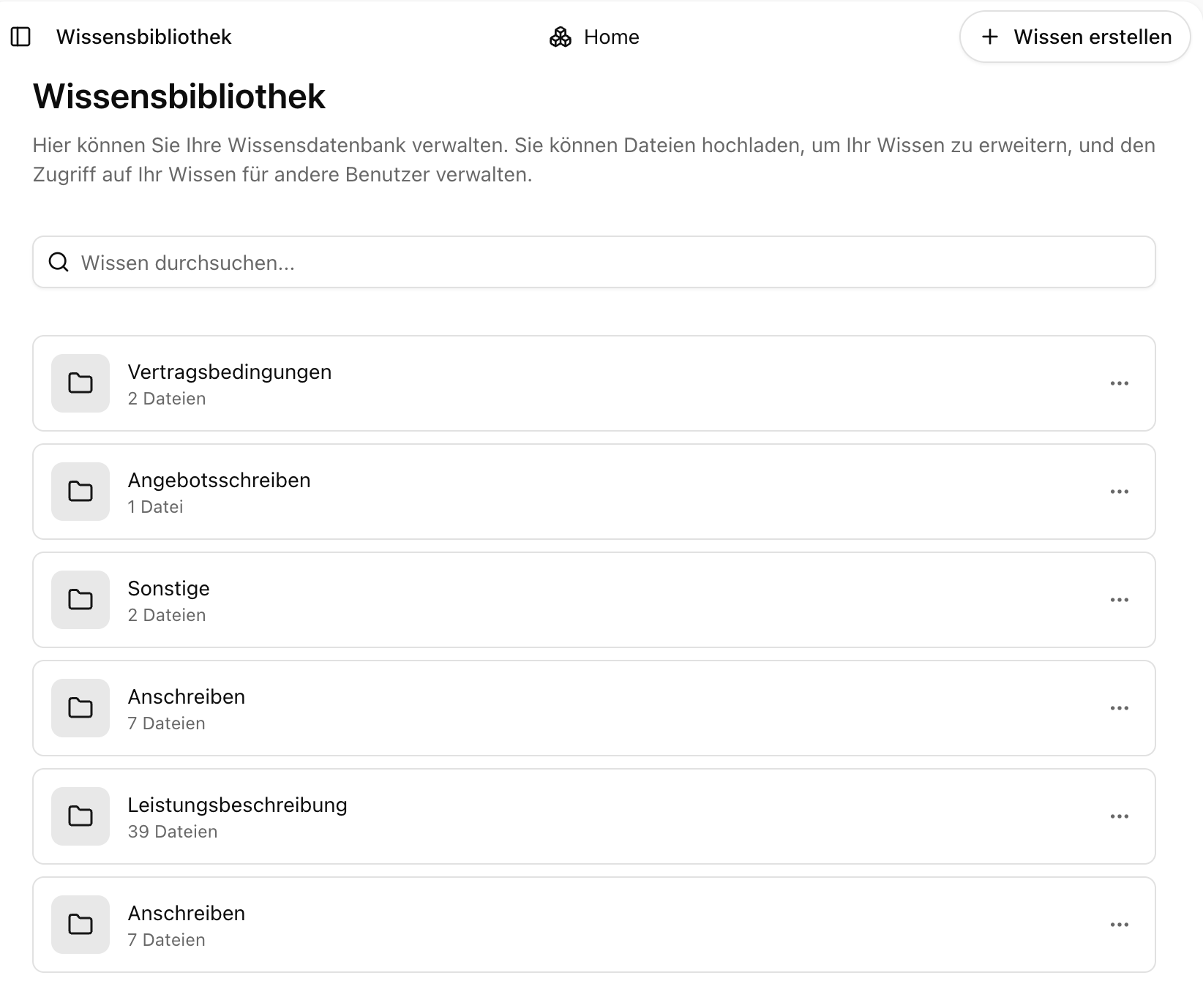Open the Vertragsbedingungen folder icon
Image resolution: width=1203 pixels, height=1008 pixels.
pos(80,383)
